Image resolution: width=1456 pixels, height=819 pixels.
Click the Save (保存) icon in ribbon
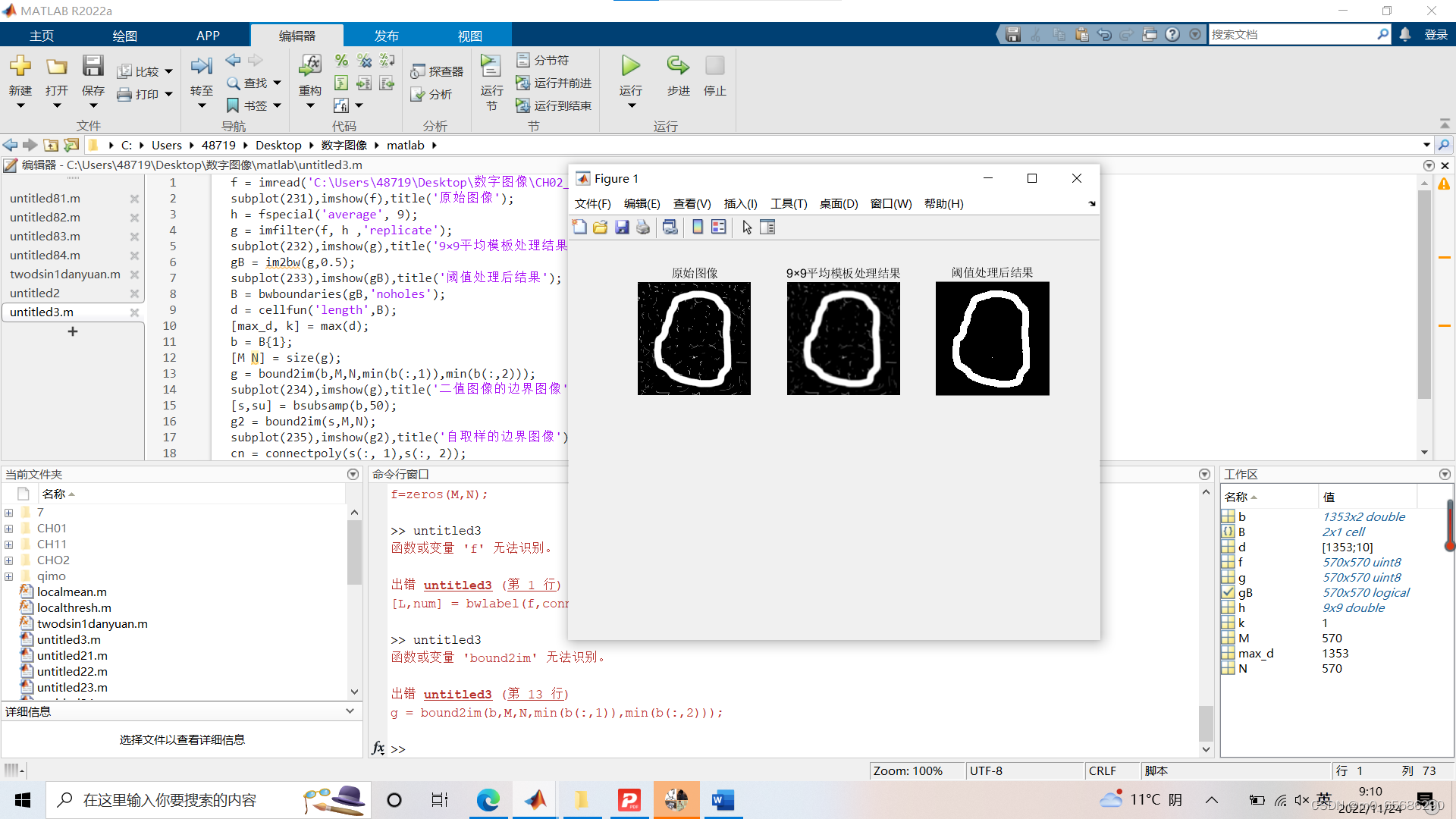point(93,66)
